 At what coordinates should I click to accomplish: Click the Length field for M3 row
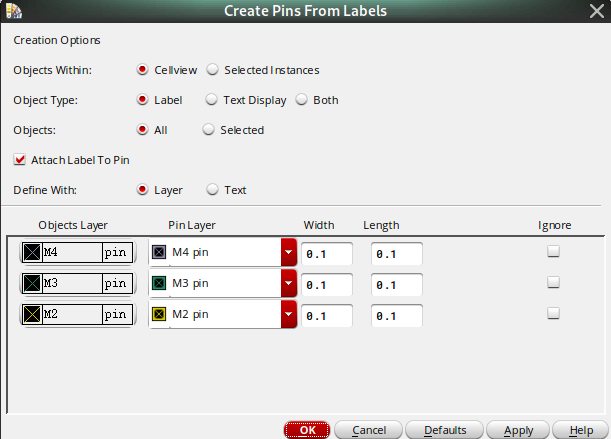tap(396, 285)
